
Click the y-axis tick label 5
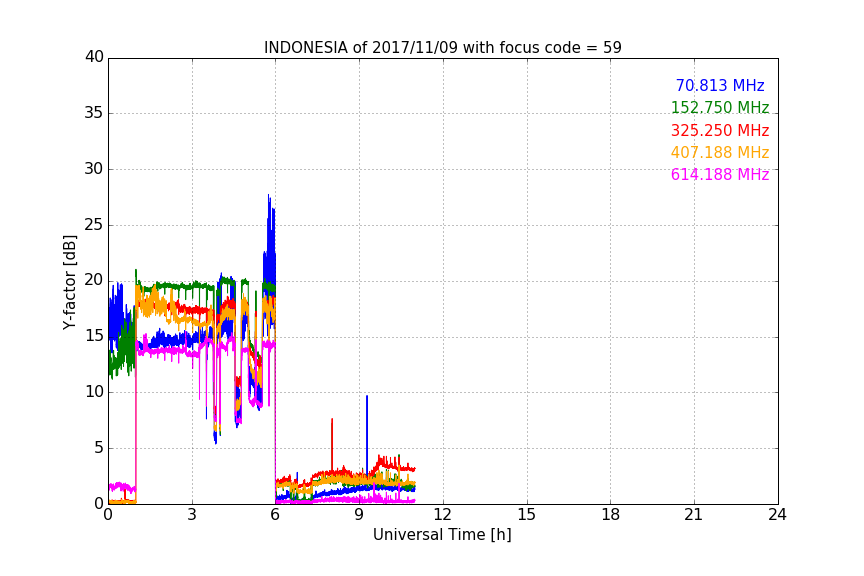[99, 448]
